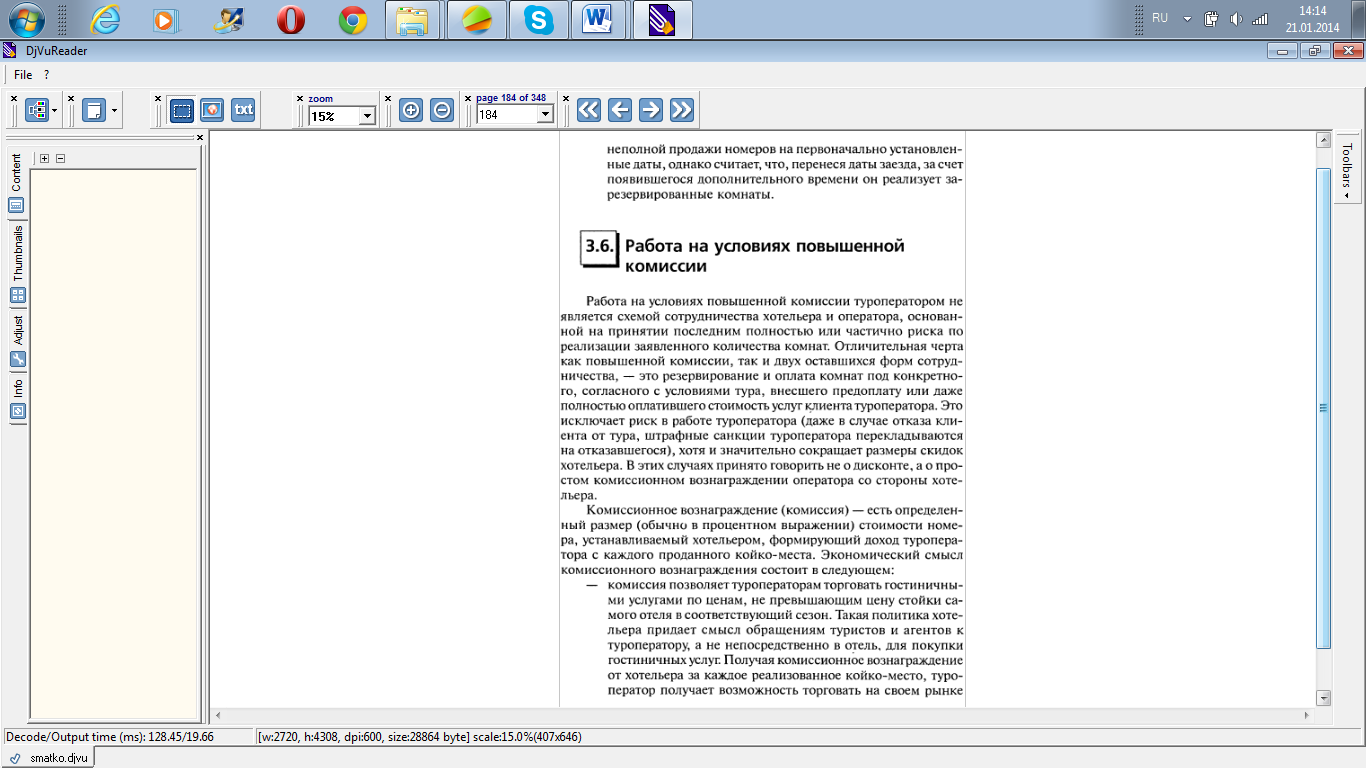1366x768 pixels.
Task: Open the page number 184 combo box
Action: pos(515,115)
